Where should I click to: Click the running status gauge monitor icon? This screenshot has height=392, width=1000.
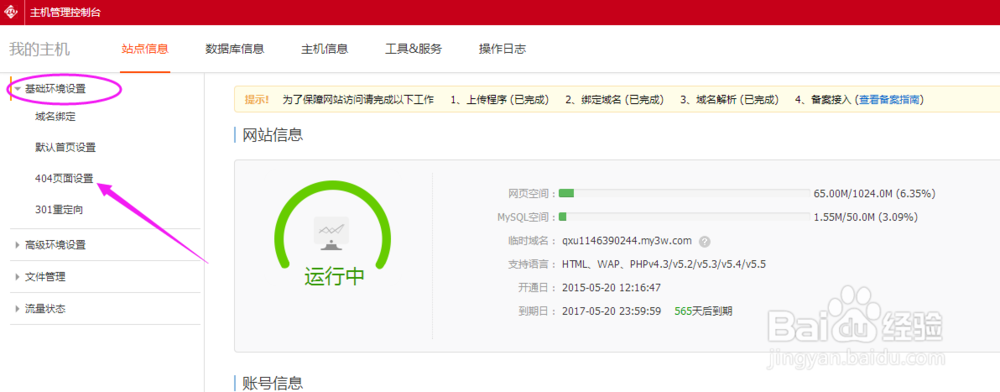pos(332,233)
